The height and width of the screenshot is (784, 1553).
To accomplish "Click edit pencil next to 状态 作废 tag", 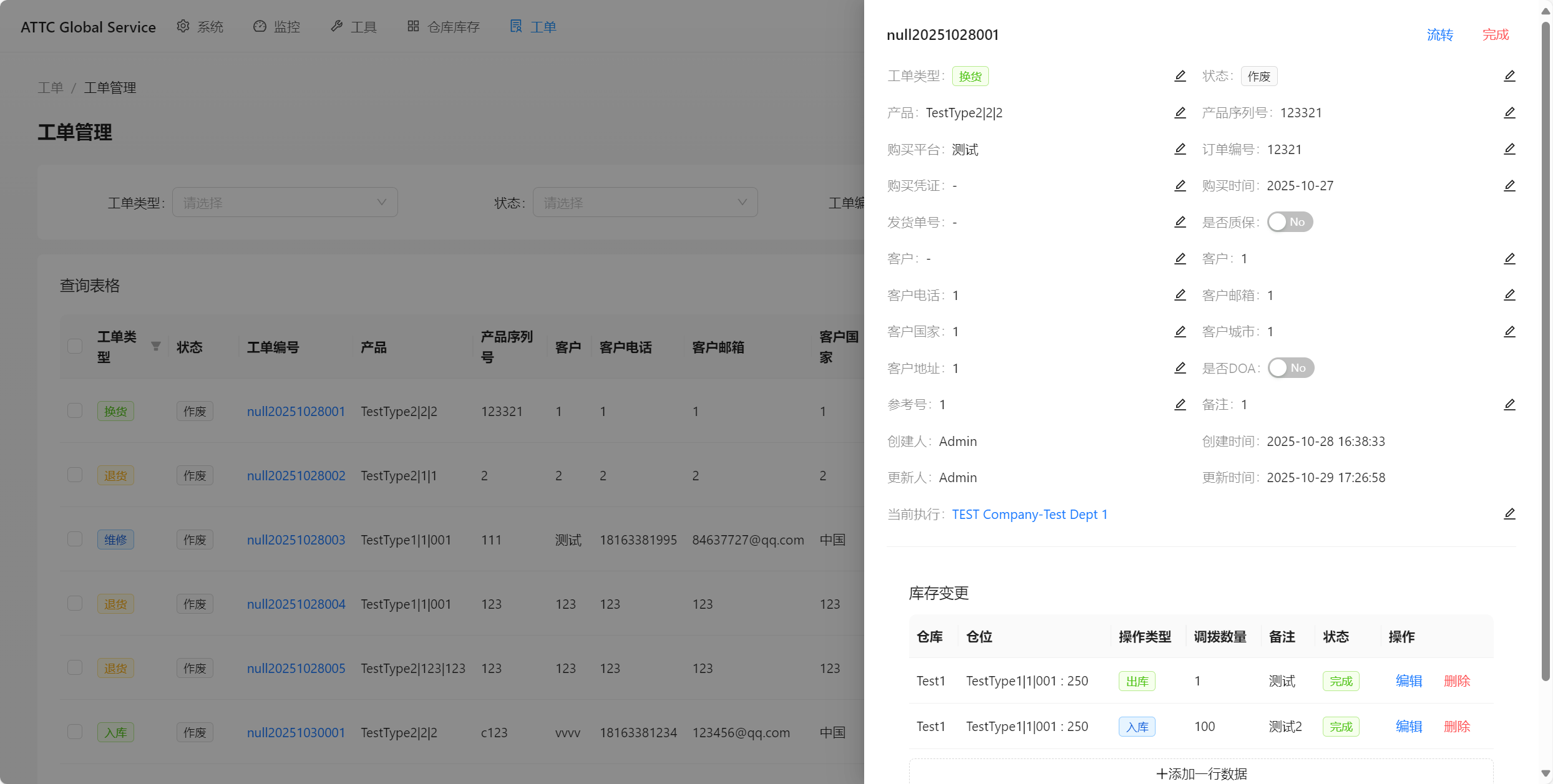I will [x=1509, y=76].
